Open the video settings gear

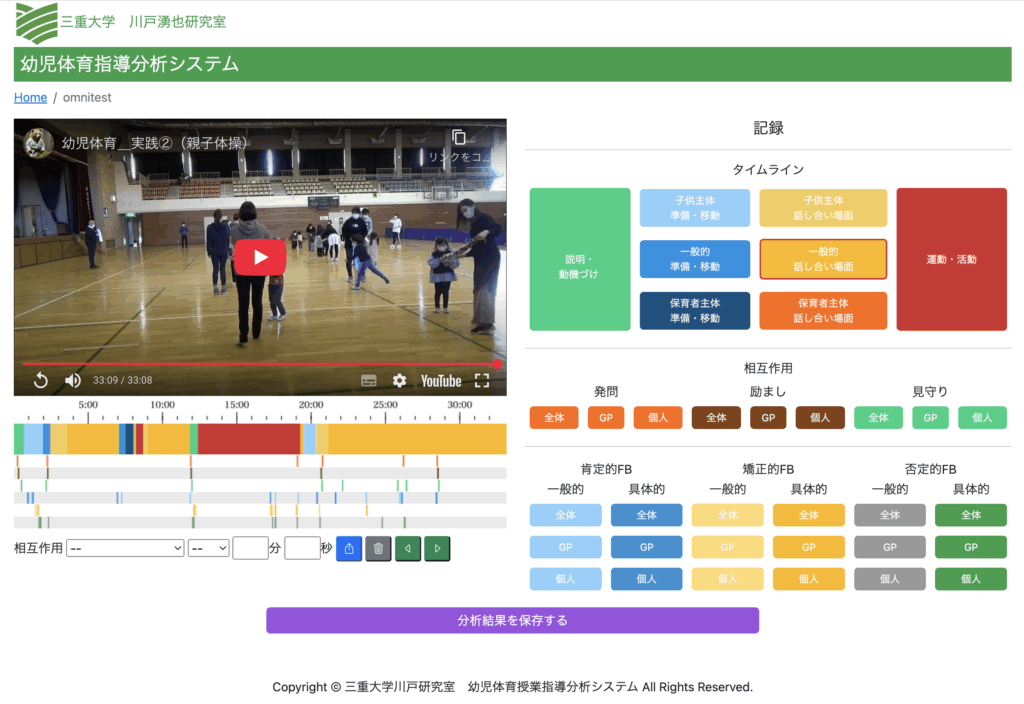click(400, 380)
